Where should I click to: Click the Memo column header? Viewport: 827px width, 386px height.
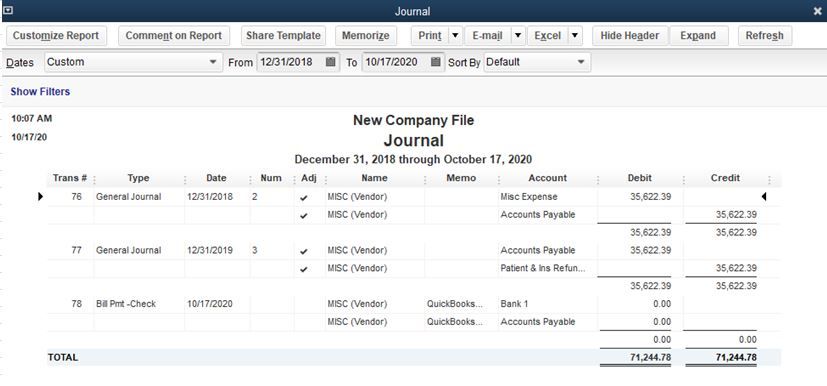[461, 178]
